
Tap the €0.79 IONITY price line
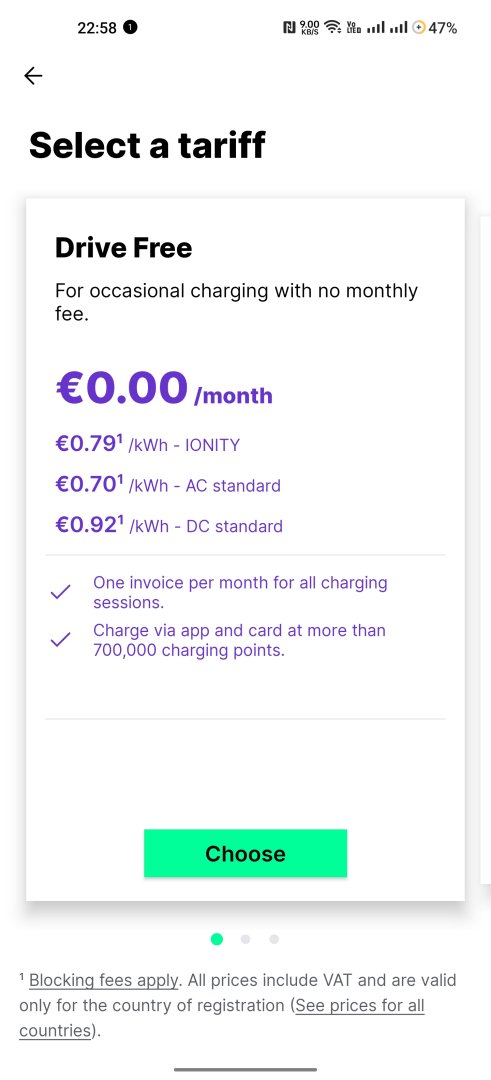pyautogui.click(x=147, y=444)
